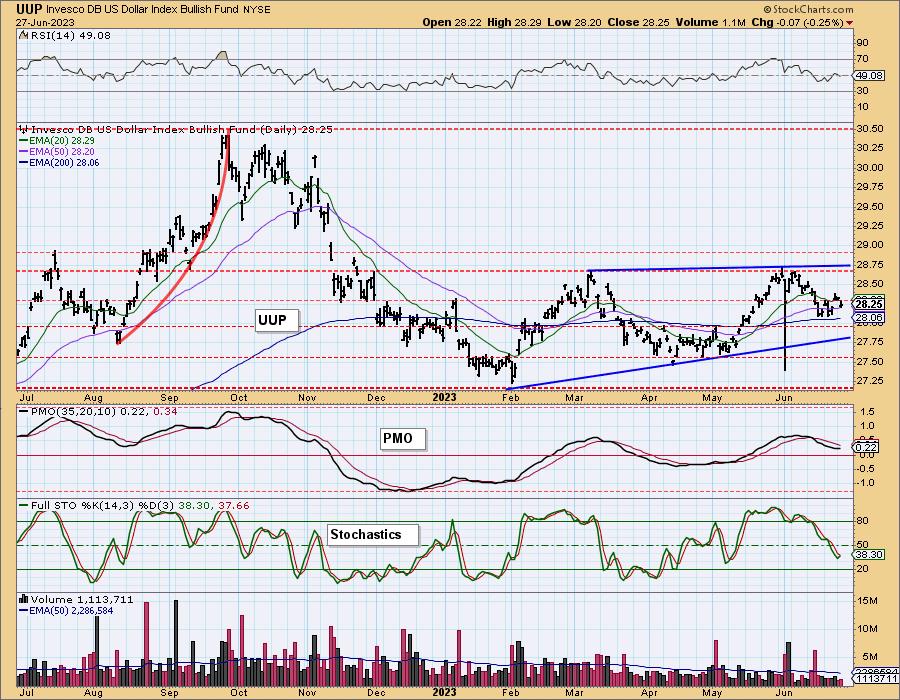Image resolution: width=900 pixels, height=700 pixels.
Task: Click the PMO(35,20,10) 0.22, 0.34 legend
Action: click(x=103, y=411)
